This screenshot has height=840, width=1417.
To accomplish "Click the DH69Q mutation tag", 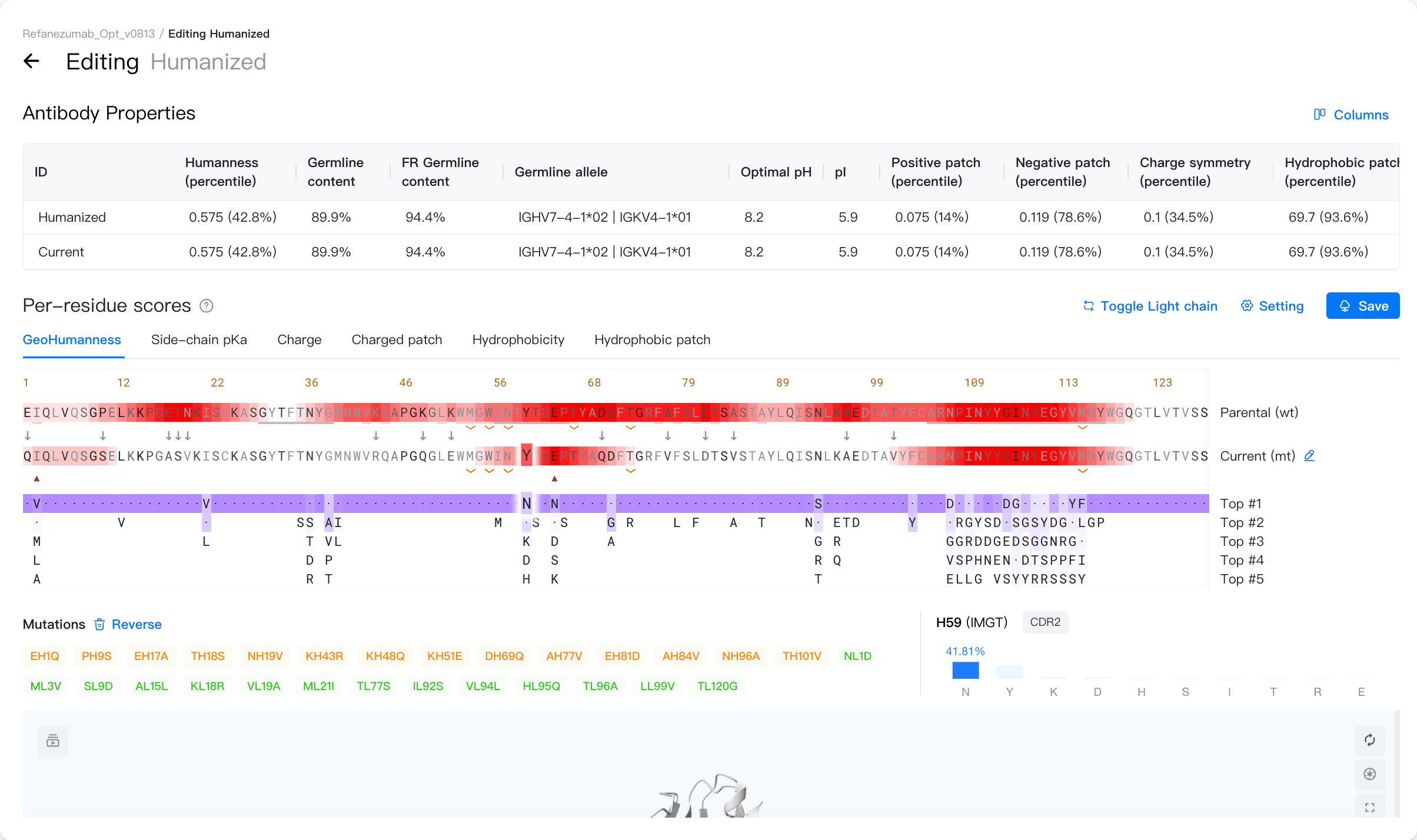I will coord(504,656).
